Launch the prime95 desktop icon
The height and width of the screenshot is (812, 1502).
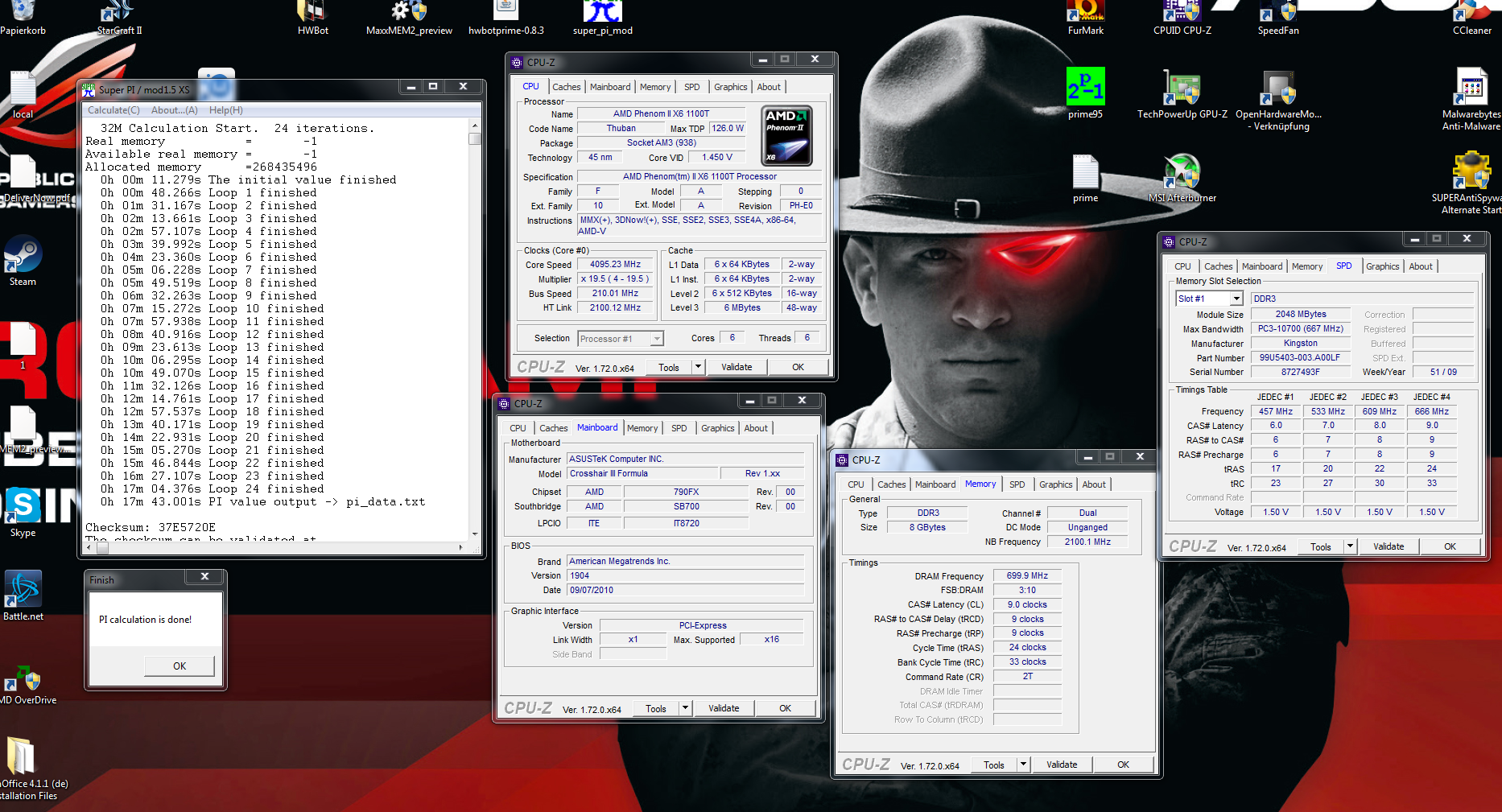pos(1085,93)
